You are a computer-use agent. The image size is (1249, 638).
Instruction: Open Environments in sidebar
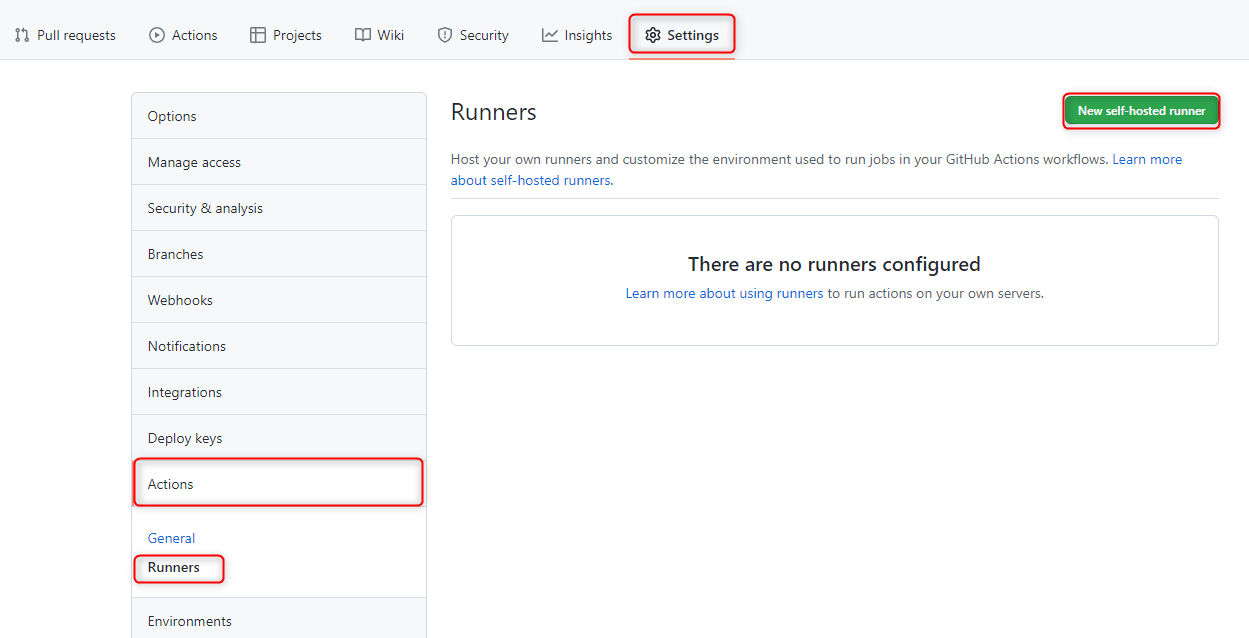pos(279,620)
